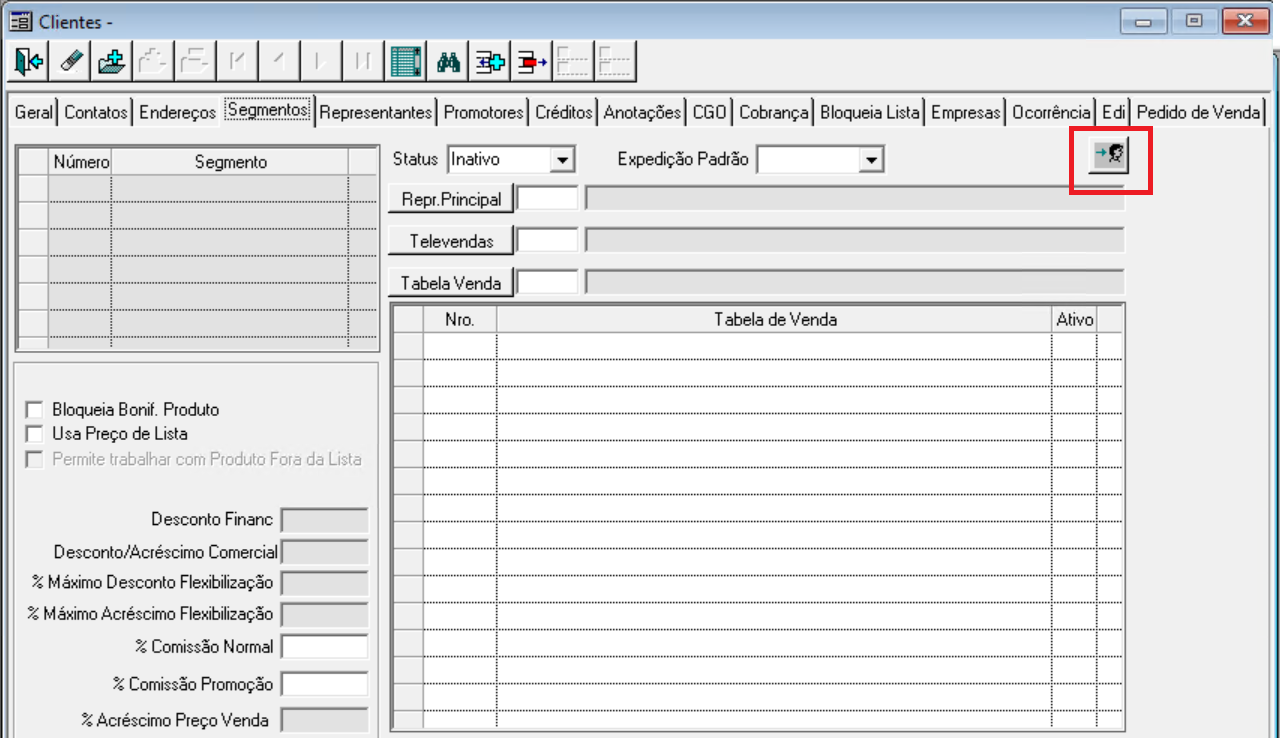The width and height of the screenshot is (1280, 738).
Task: Click the Nro. column header
Action: 460,319
